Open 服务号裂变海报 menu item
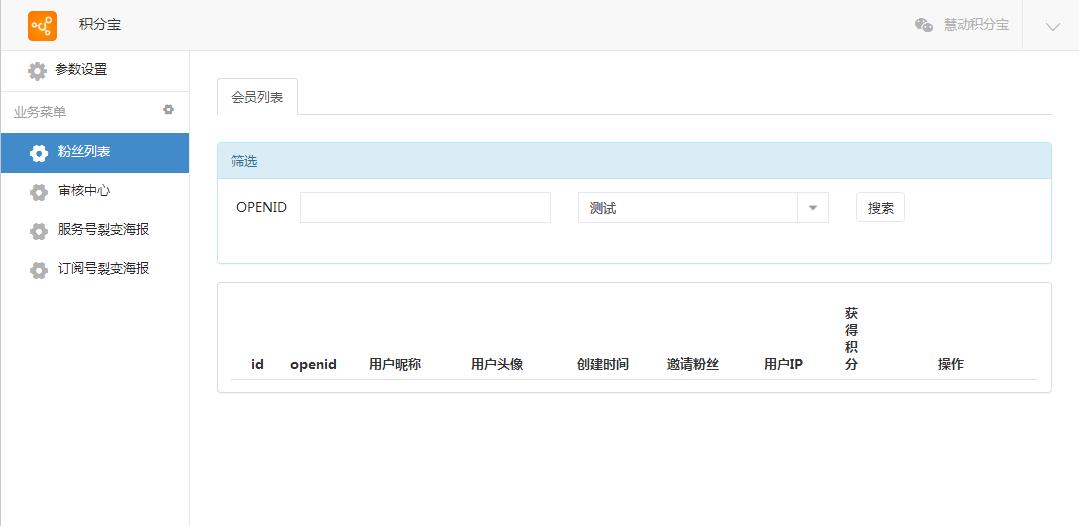The width and height of the screenshot is (1079, 526). point(95,231)
